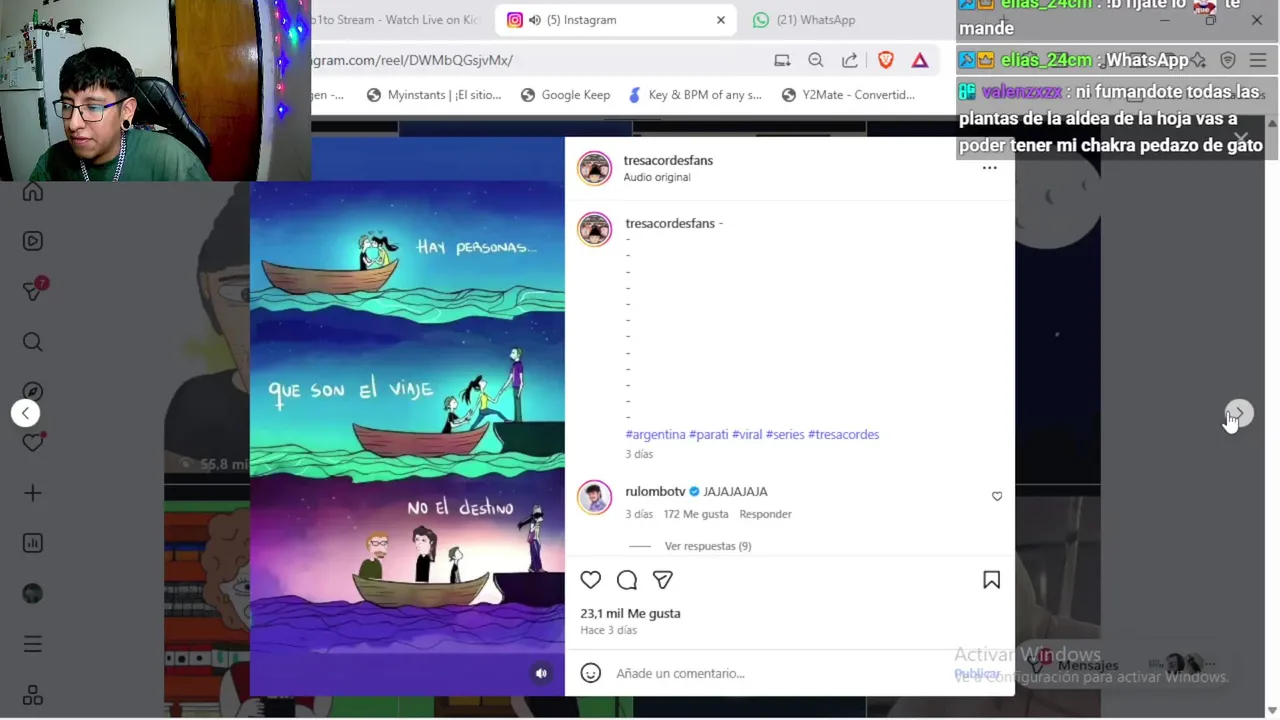Switch to the Kick Stream tab
Image resolution: width=1280 pixels, height=720 pixels.
(396, 20)
